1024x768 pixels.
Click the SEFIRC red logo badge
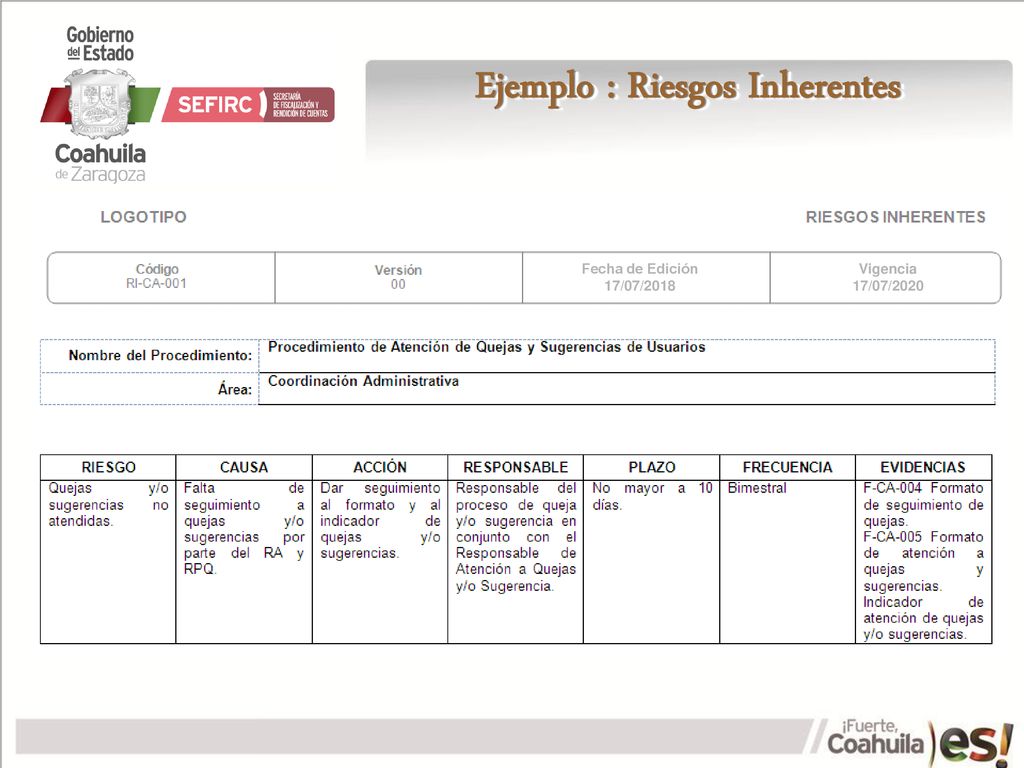pyautogui.click(x=248, y=104)
